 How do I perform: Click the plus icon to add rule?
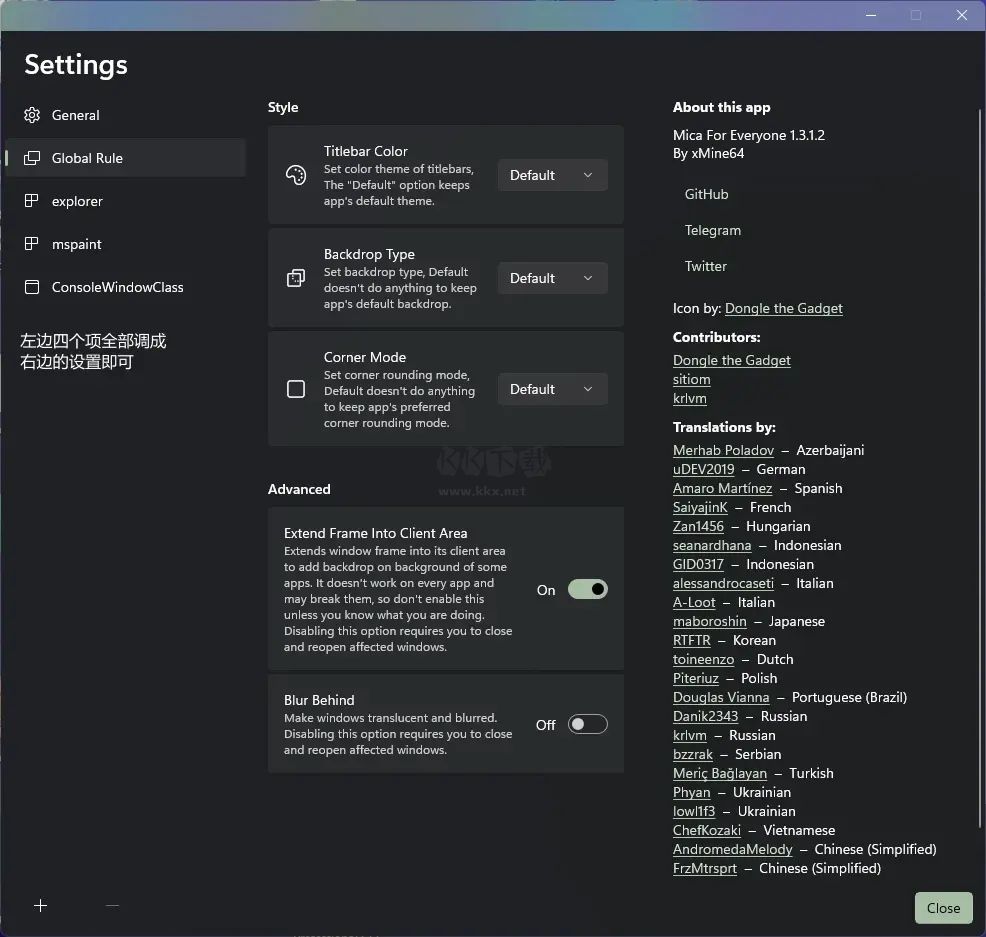click(x=40, y=906)
